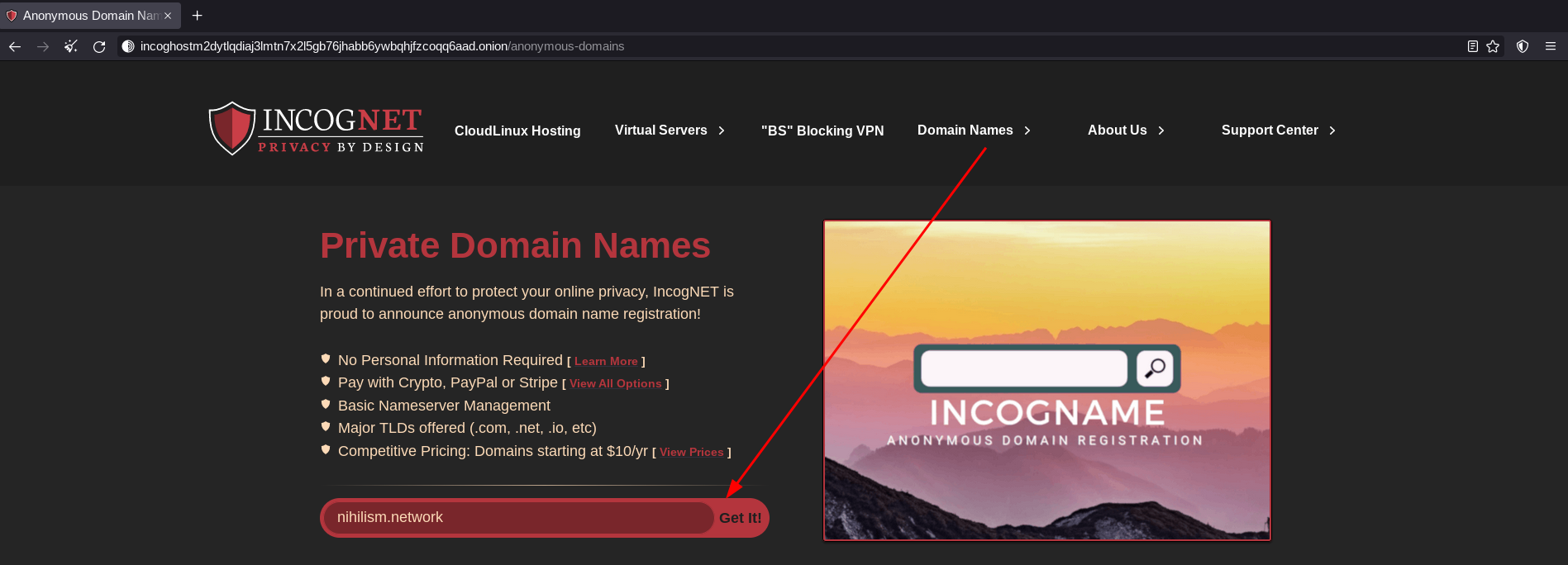Viewport: 1568px width, 565px height.
Task: Toggle reader view icon
Action: click(1472, 46)
